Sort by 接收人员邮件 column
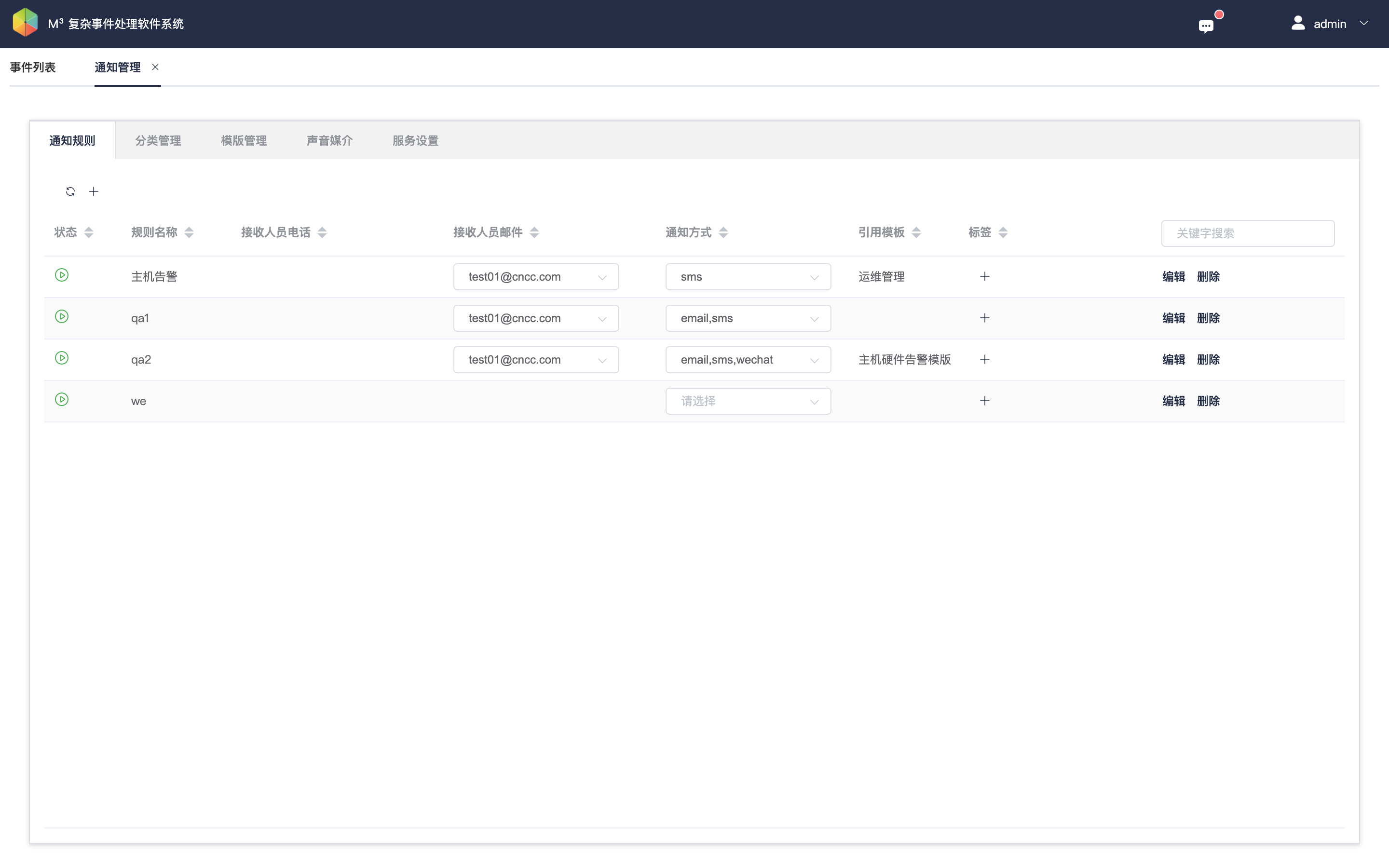The width and height of the screenshot is (1389, 868). [x=534, y=232]
